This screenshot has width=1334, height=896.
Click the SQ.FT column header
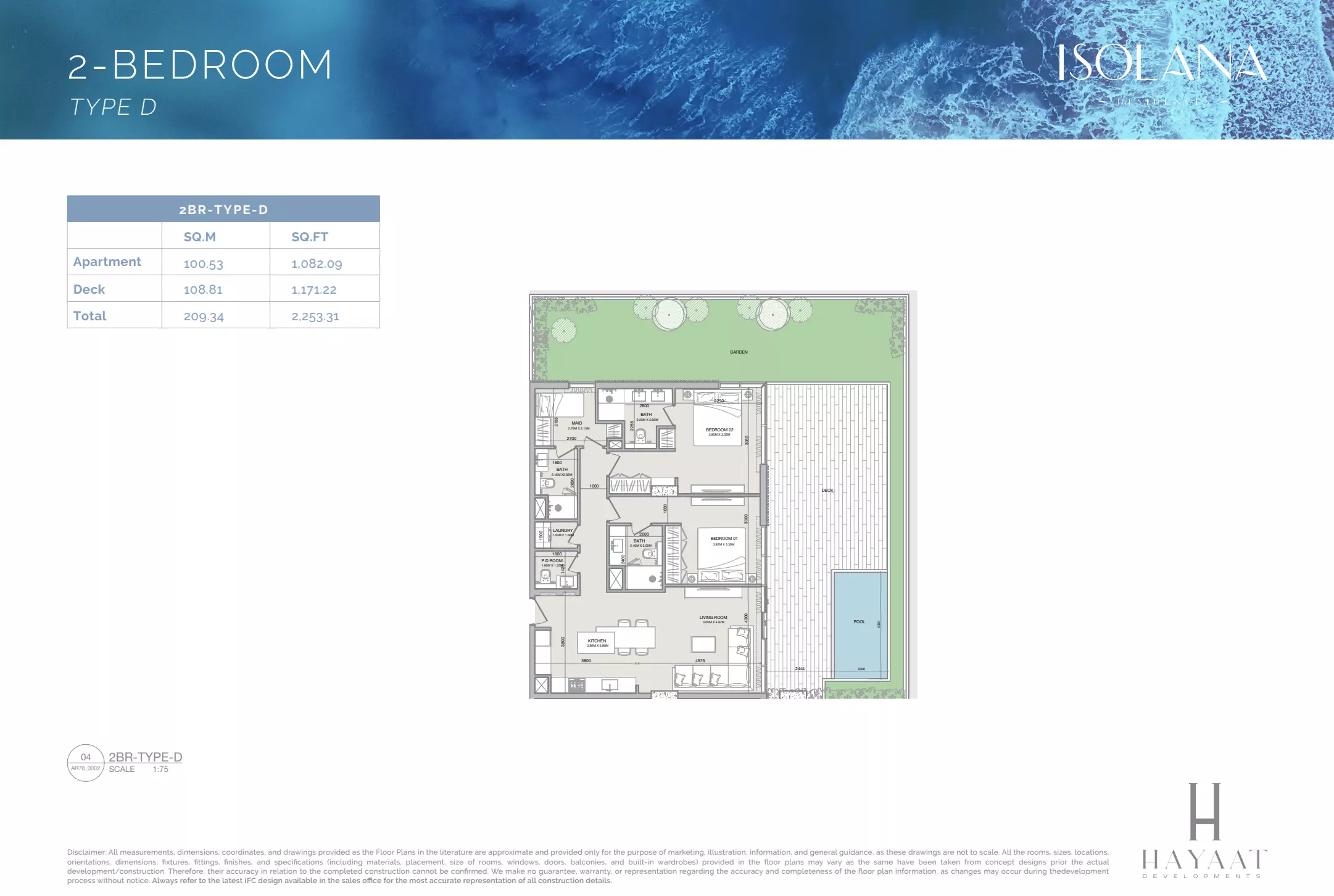[x=310, y=237]
